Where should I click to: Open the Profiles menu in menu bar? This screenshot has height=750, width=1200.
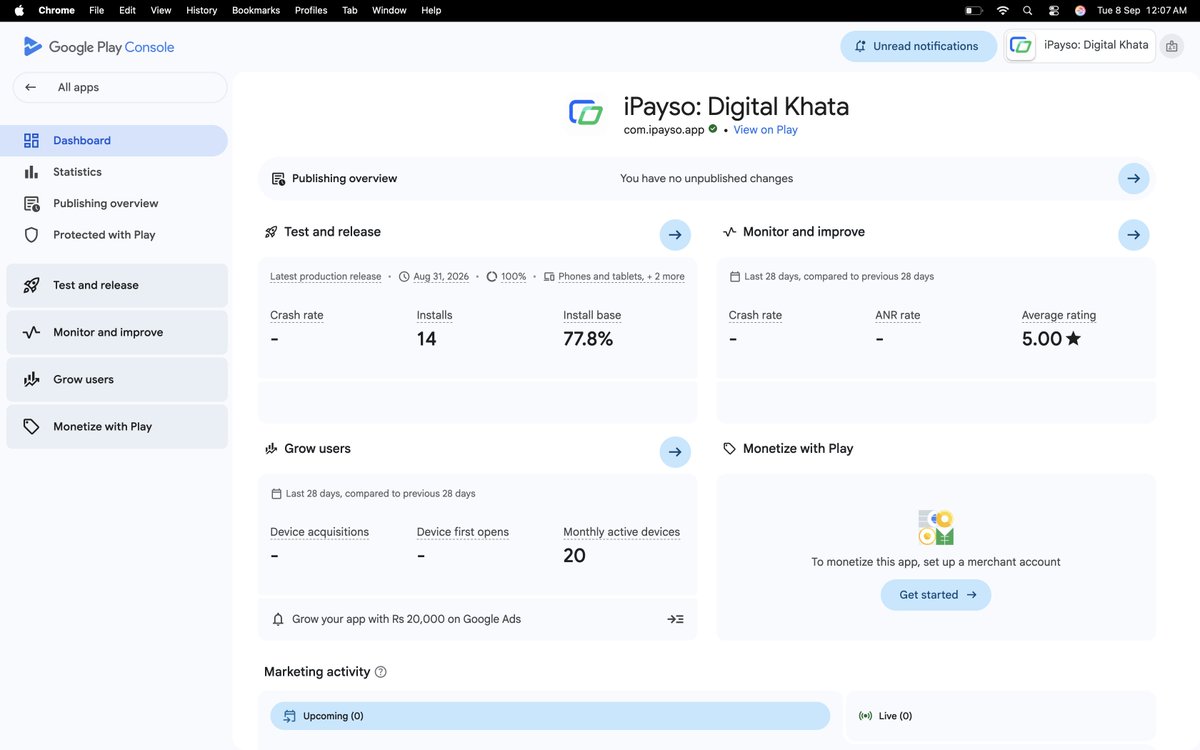tap(311, 10)
